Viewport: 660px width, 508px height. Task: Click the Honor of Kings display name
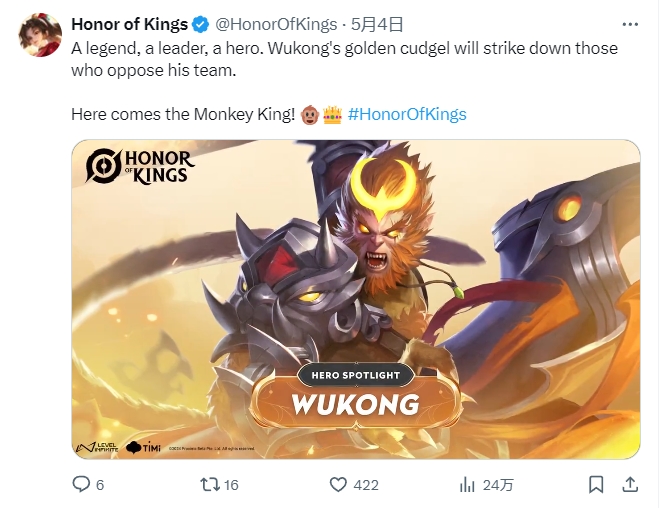coord(130,24)
